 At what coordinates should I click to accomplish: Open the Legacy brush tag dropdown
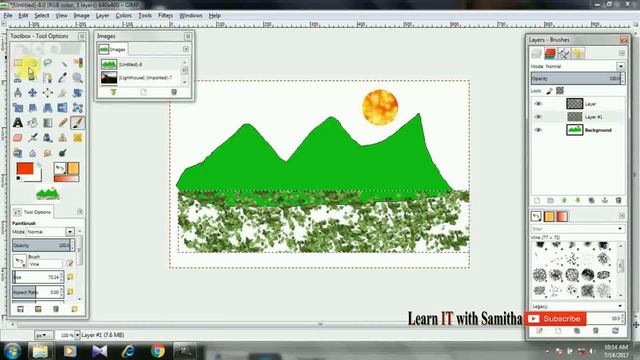tap(578, 306)
